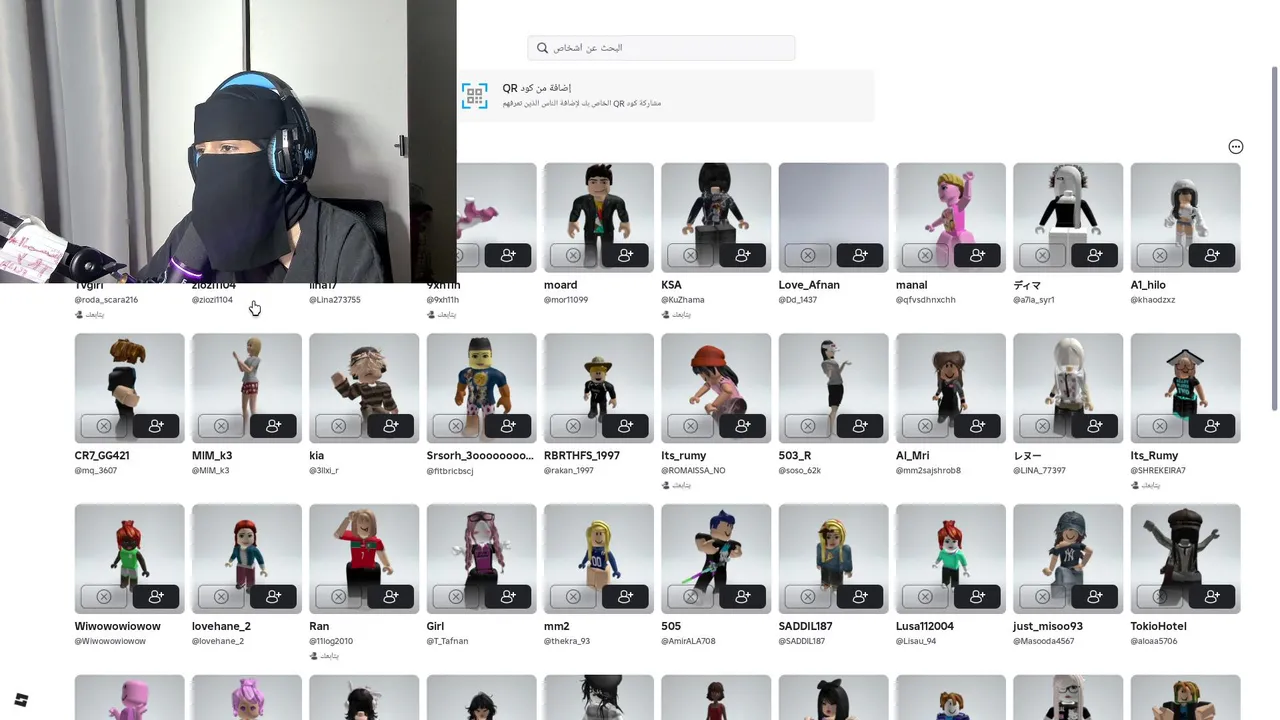Image resolution: width=1280 pixels, height=720 pixels.
Task: Add A1_hilo as a friend
Action: pos(1212,256)
